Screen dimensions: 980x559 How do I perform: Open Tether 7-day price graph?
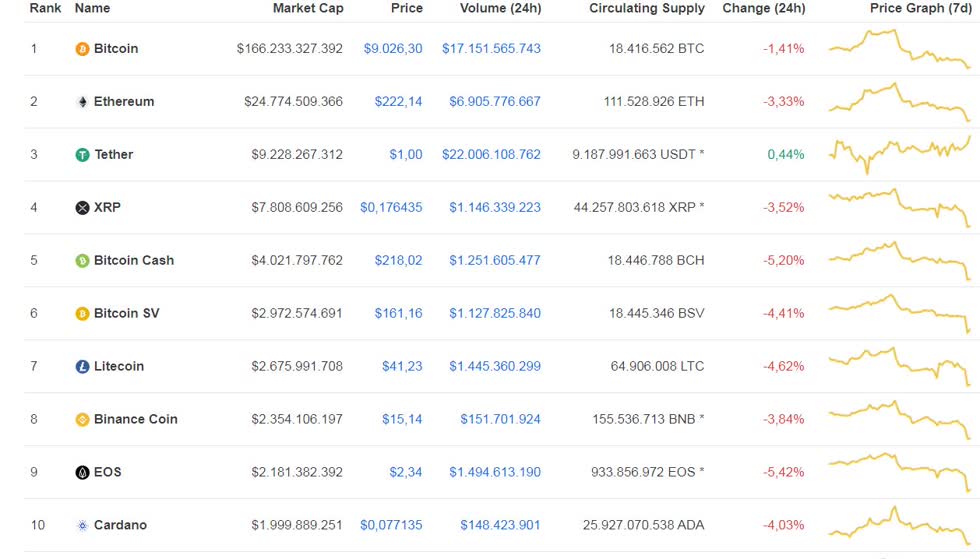(x=899, y=154)
